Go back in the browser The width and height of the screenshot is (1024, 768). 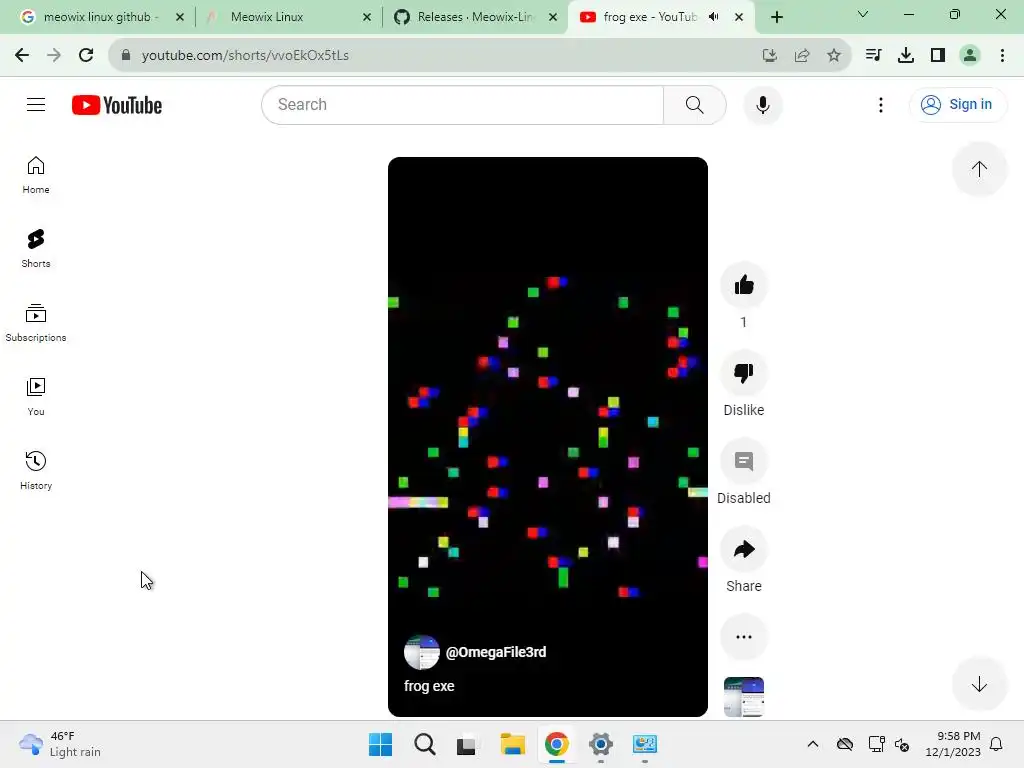pyautogui.click(x=22, y=55)
